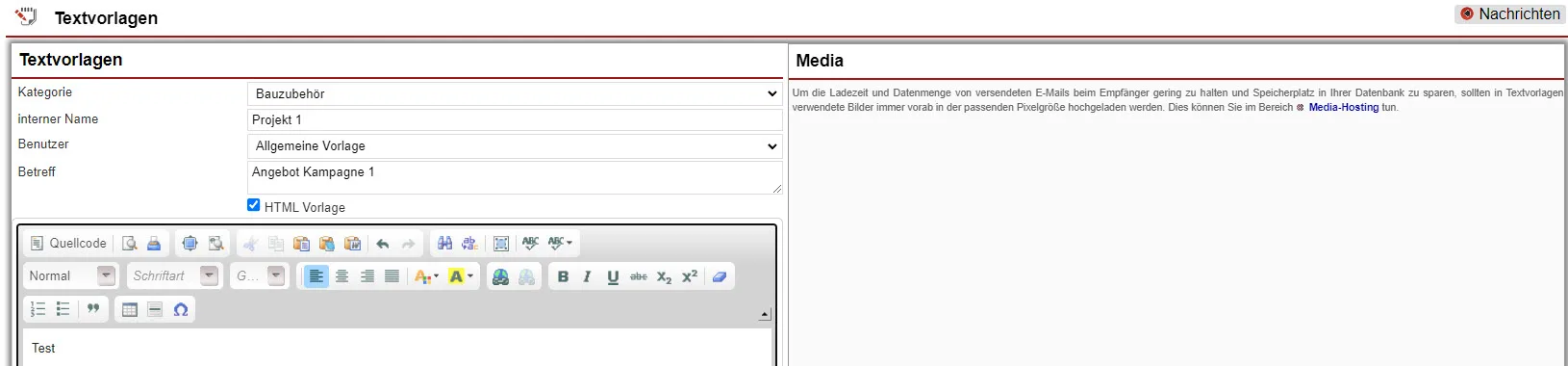Viewport: 1568px width, 366px height.
Task: Open the Nachrichten messages button
Action: tap(1509, 13)
